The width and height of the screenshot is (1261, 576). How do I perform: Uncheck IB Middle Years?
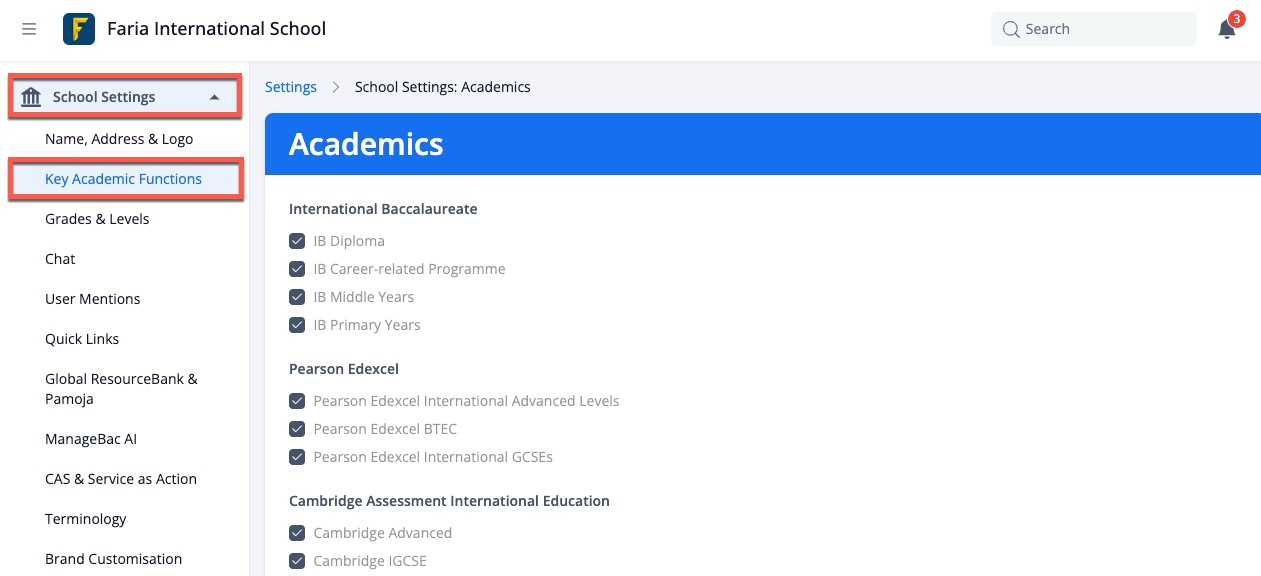click(x=297, y=297)
